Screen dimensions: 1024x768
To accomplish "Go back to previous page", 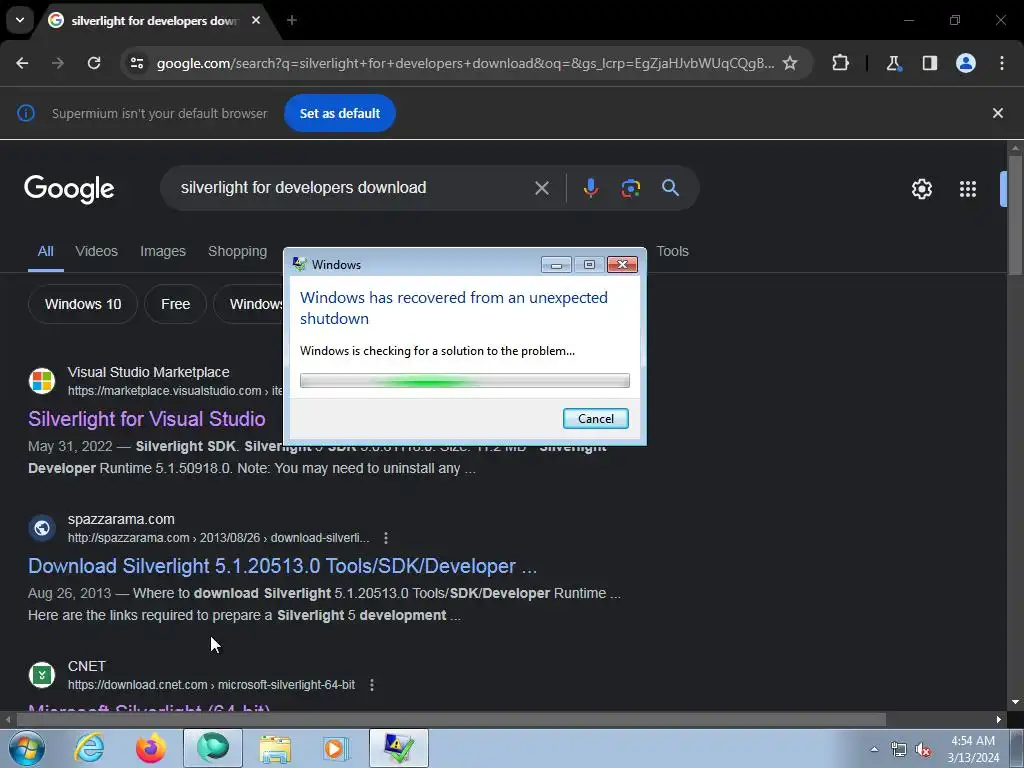I will pyautogui.click(x=22, y=63).
